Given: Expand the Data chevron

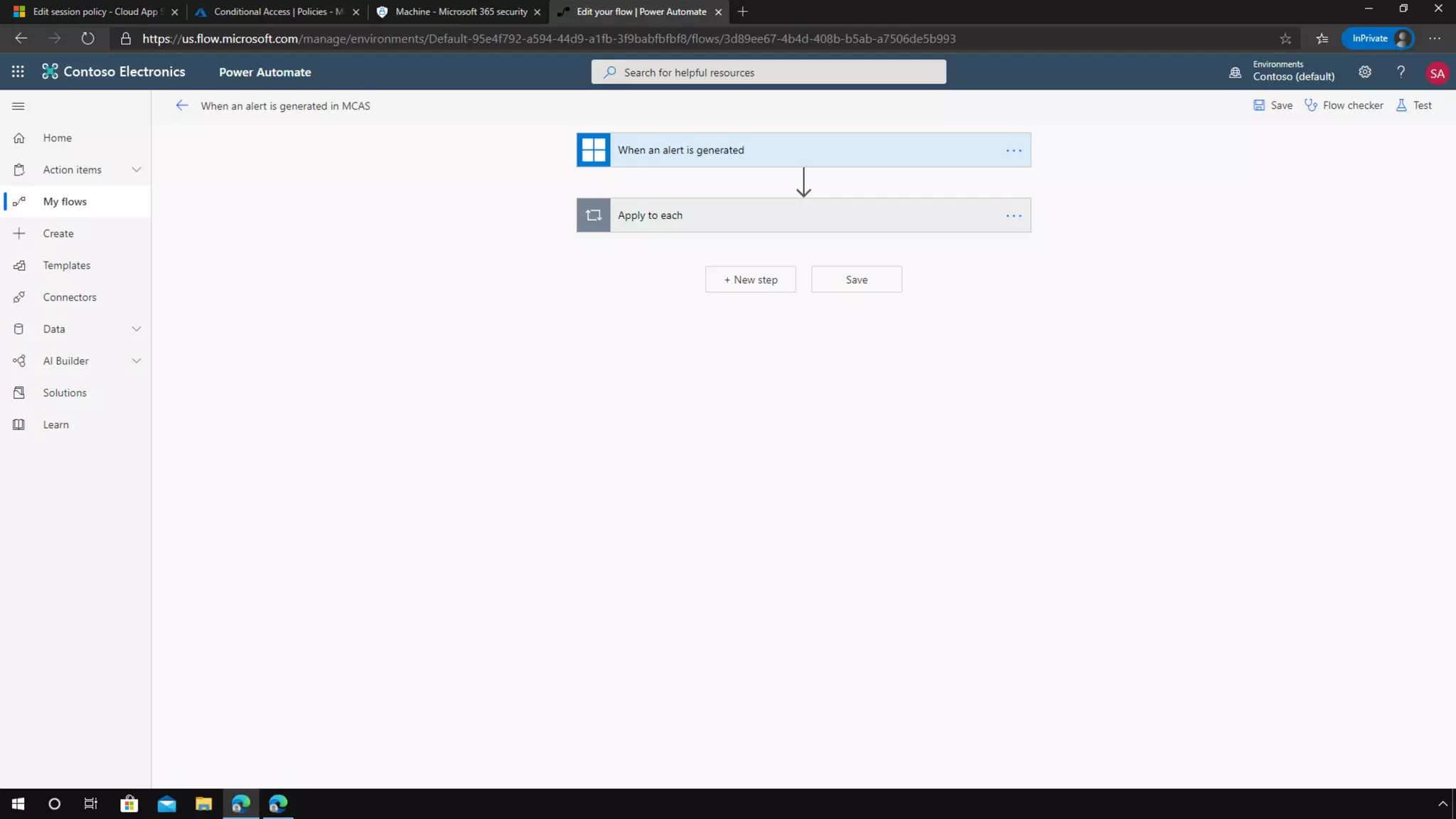Looking at the screenshot, I should click(136, 329).
